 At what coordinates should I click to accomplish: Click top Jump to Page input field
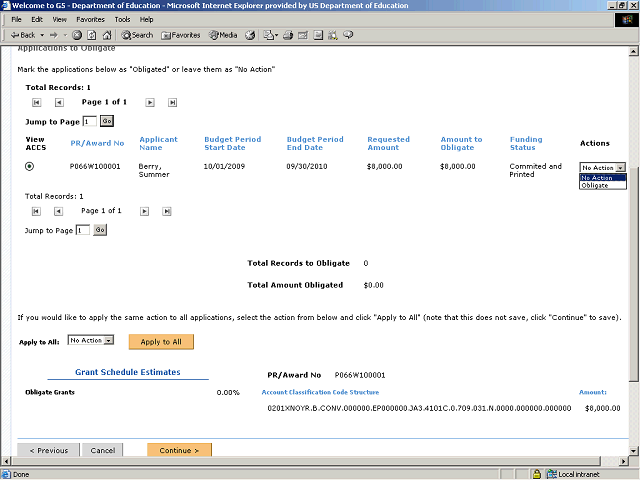pos(90,122)
